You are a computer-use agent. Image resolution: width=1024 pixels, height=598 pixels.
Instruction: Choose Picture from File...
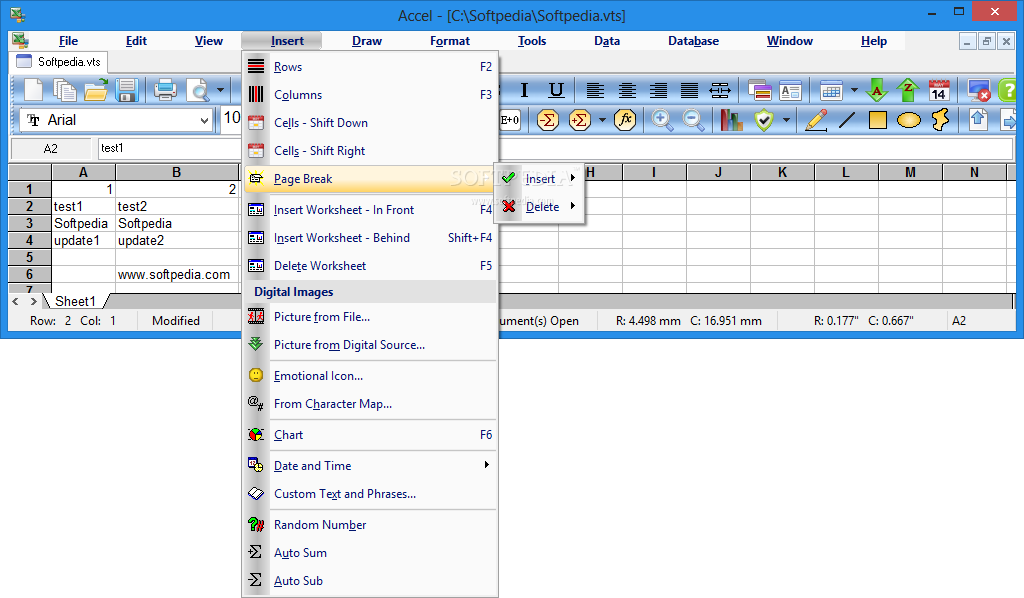click(x=370, y=317)
